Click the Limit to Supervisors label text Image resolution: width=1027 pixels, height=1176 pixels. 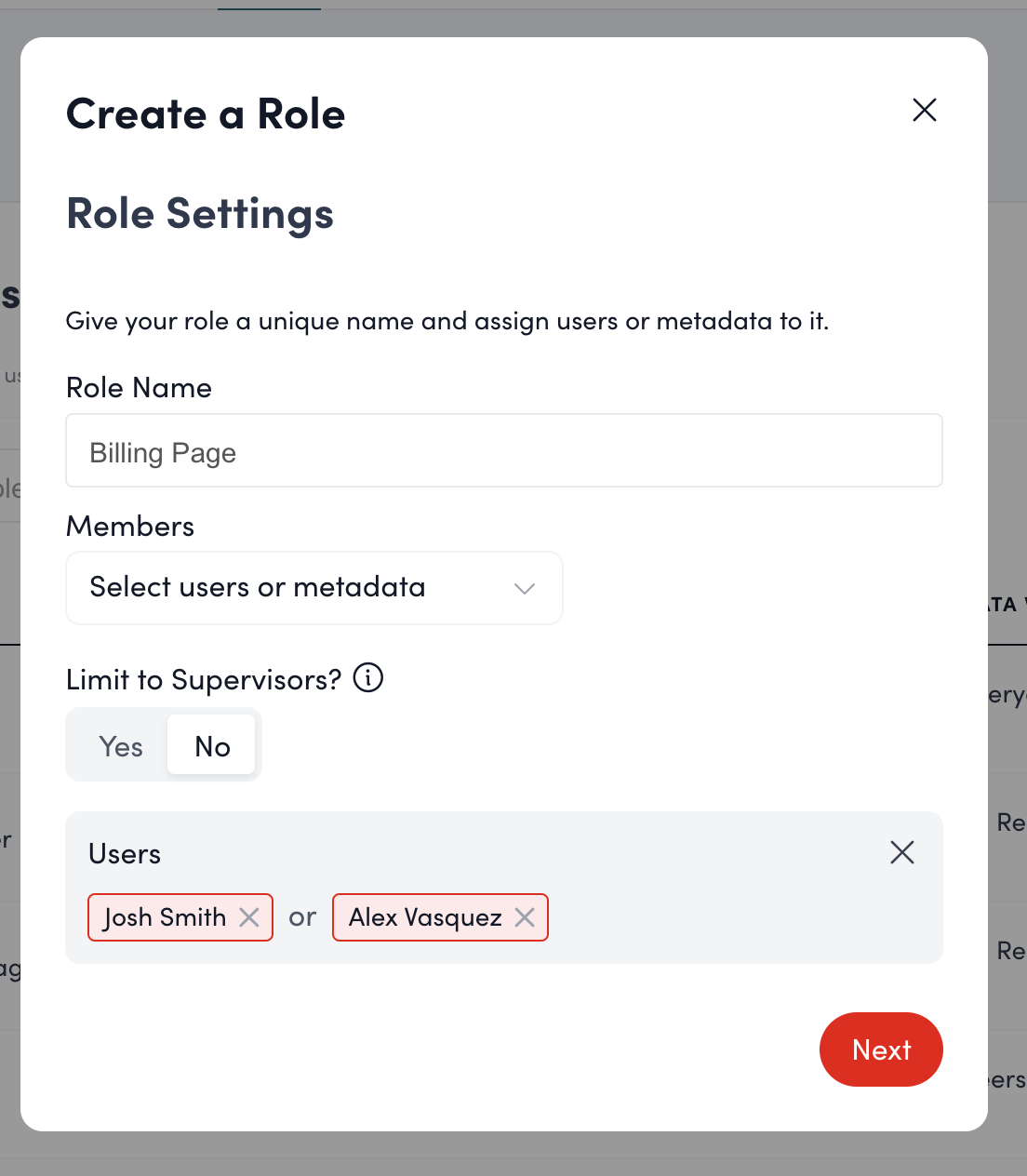[x=204, y=680]
